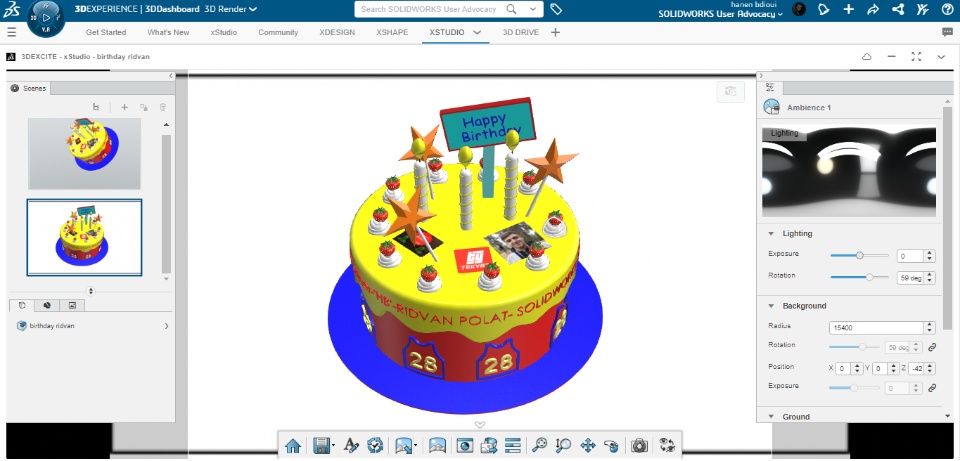Go to home view in bottom toolbar
960x461 pixels.
pos(293,446)
